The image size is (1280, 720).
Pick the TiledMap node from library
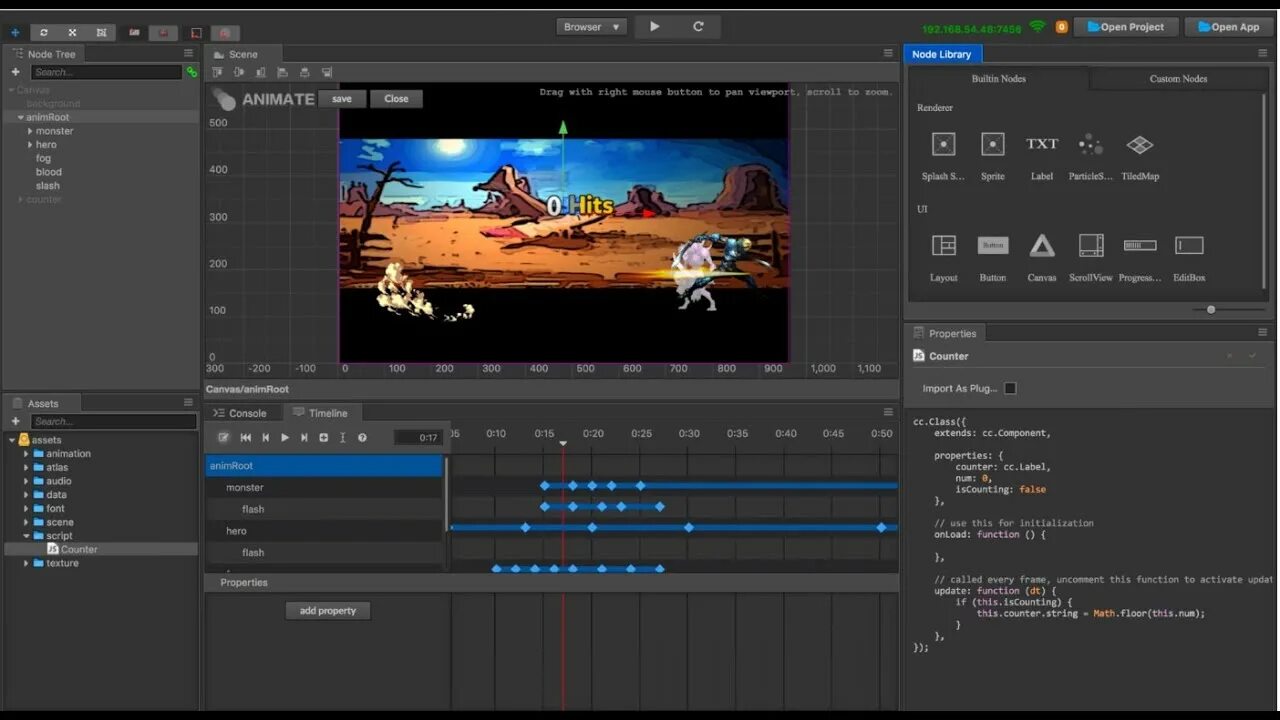pyautogui.click(x=1139, y=145)
